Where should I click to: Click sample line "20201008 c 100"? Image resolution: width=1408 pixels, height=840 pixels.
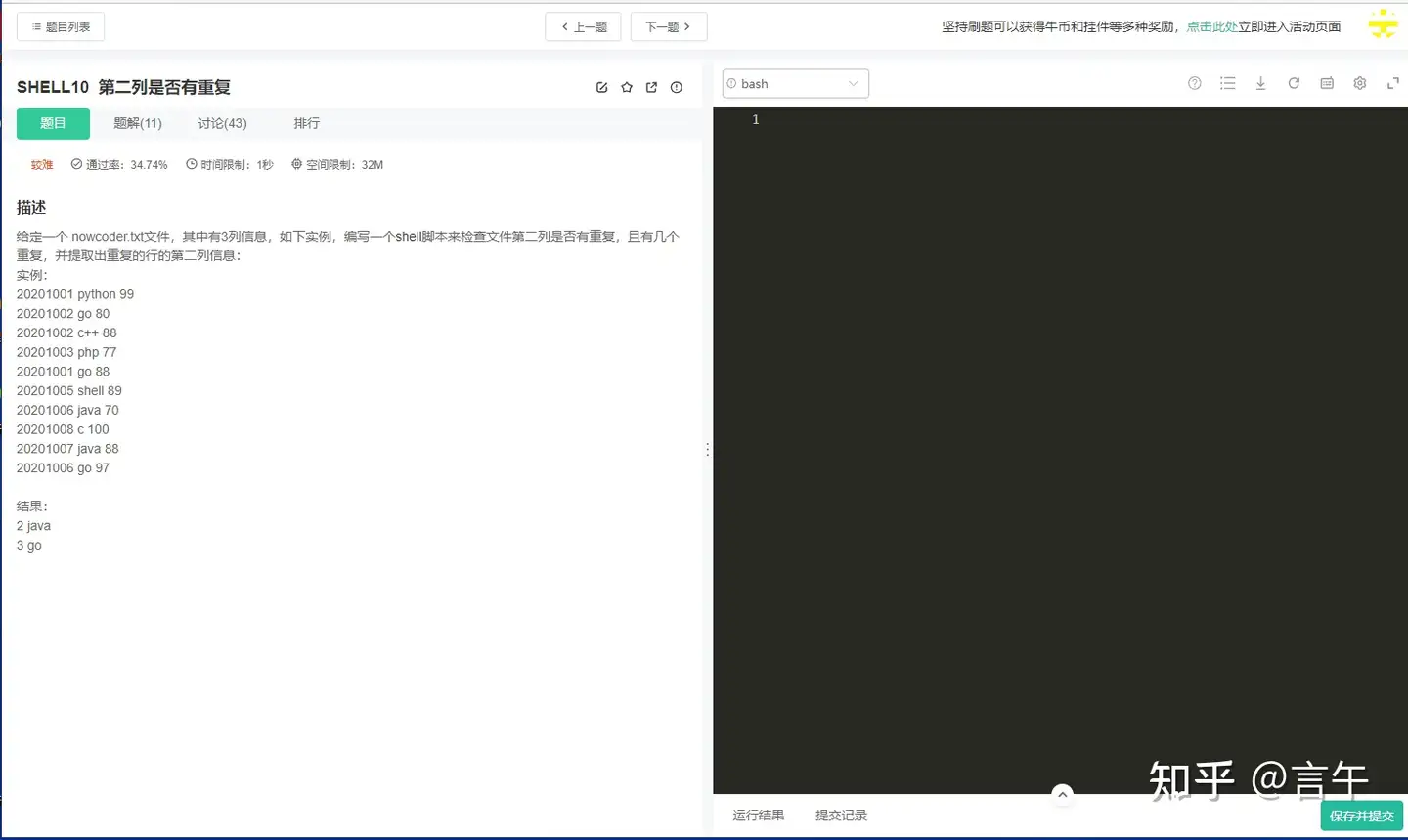point(63,429)
